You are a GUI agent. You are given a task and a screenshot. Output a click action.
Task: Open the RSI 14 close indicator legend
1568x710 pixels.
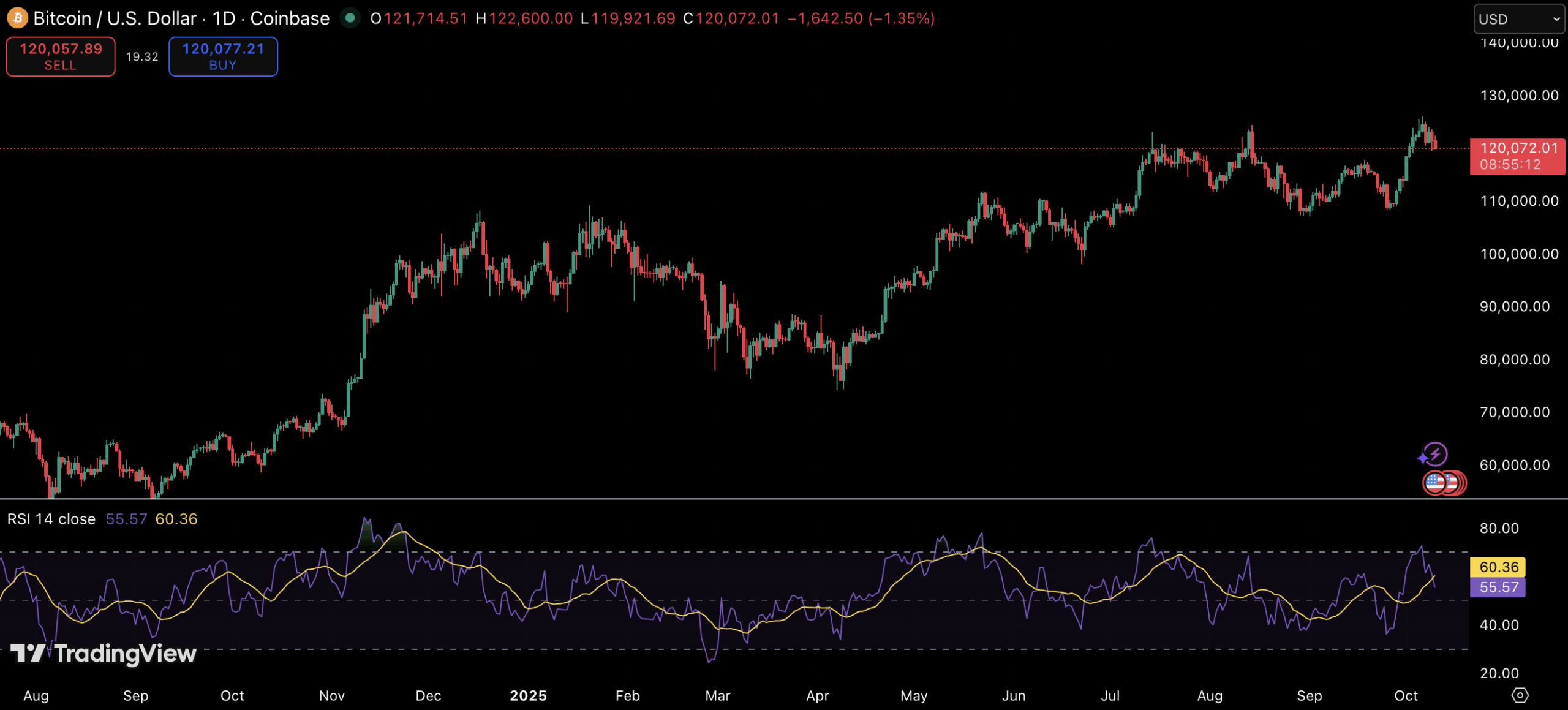(x=51, y=519)
